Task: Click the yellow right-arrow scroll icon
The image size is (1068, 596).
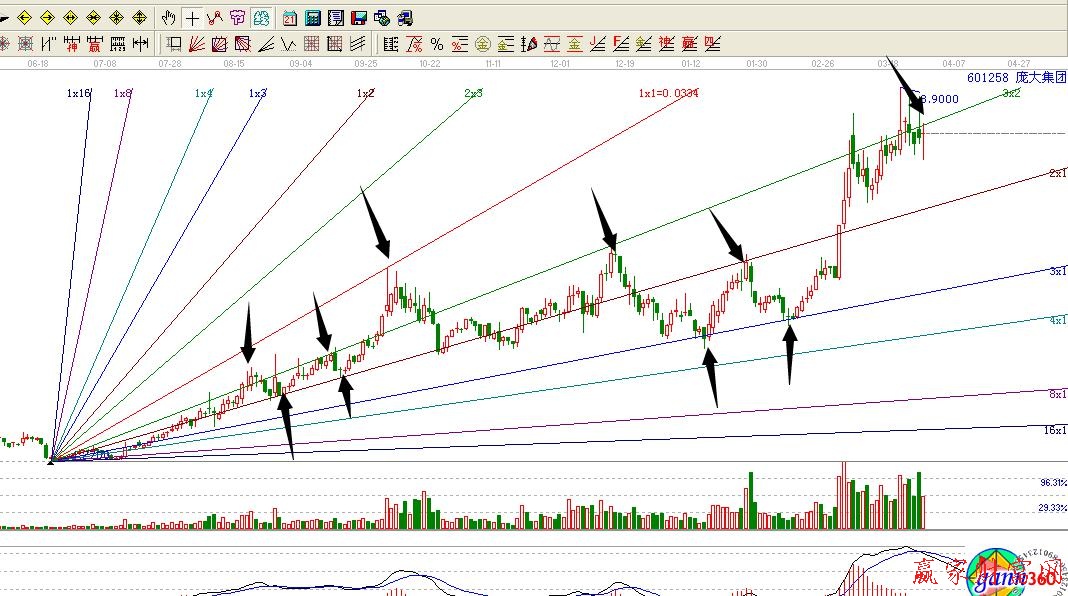Action: pyautogui.click(x=47, y=18)
